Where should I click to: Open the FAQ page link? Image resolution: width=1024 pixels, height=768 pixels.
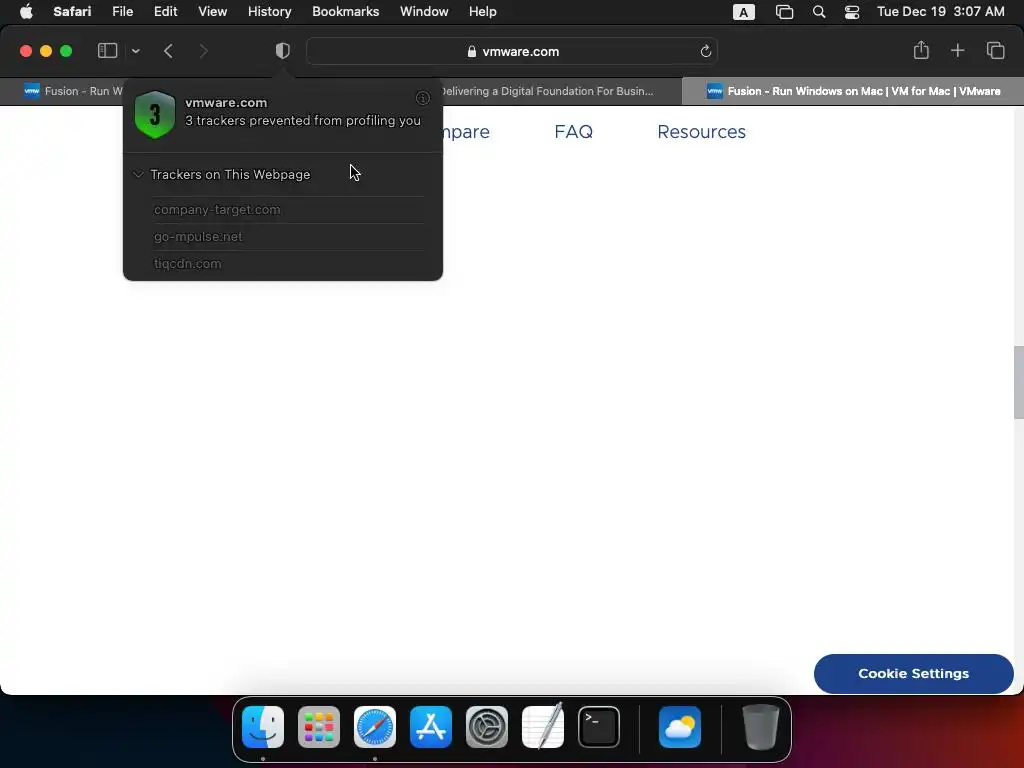[x=573, y=131]
